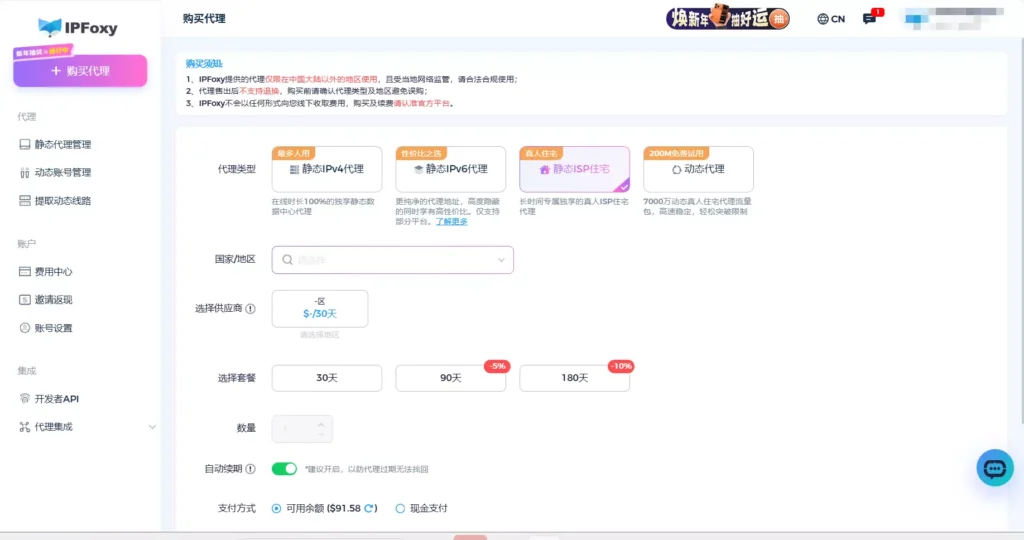The height and width of the screenshot is (540, 1024).
Task: Select the 90天 package option
Action: [x=450, y=378]
